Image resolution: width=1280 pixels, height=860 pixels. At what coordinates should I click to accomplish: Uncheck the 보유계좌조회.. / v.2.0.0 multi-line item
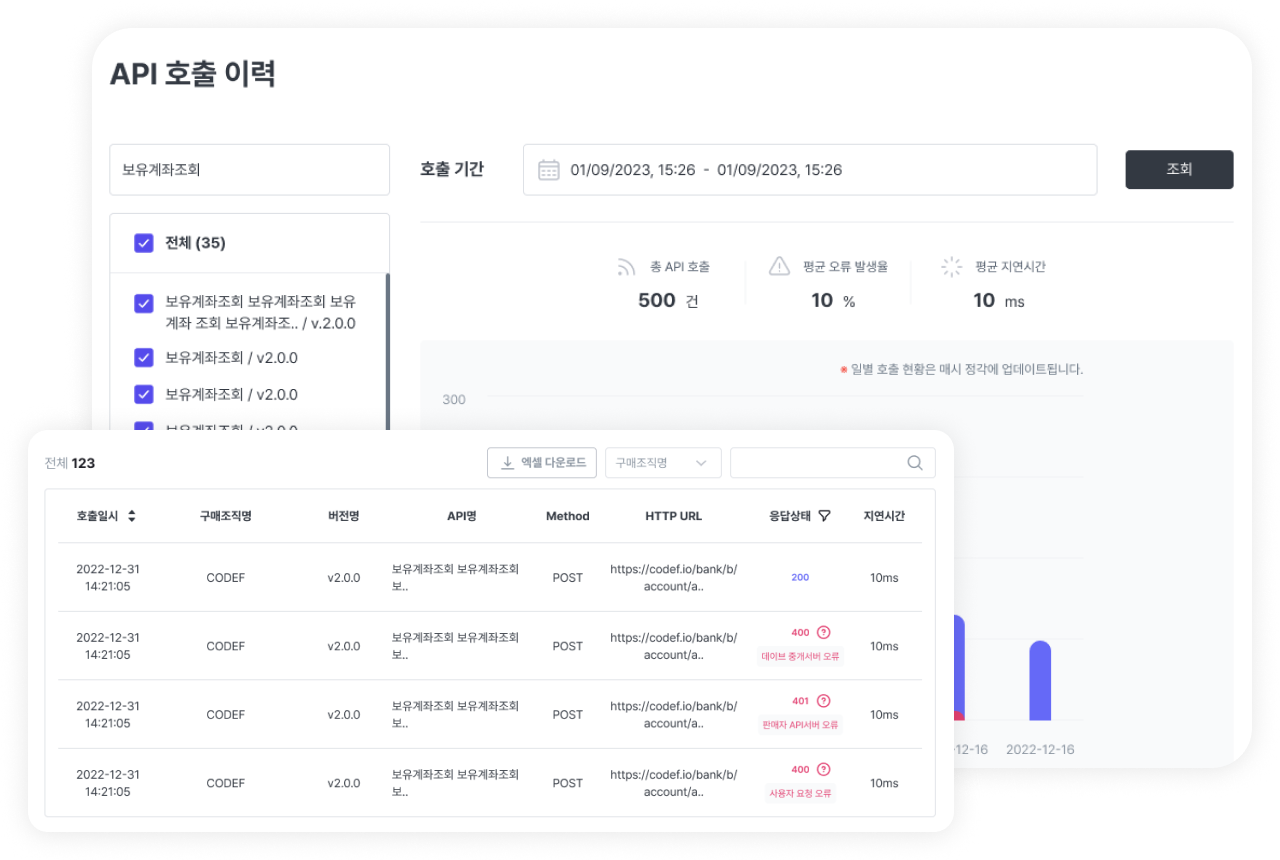click(144, 303)
